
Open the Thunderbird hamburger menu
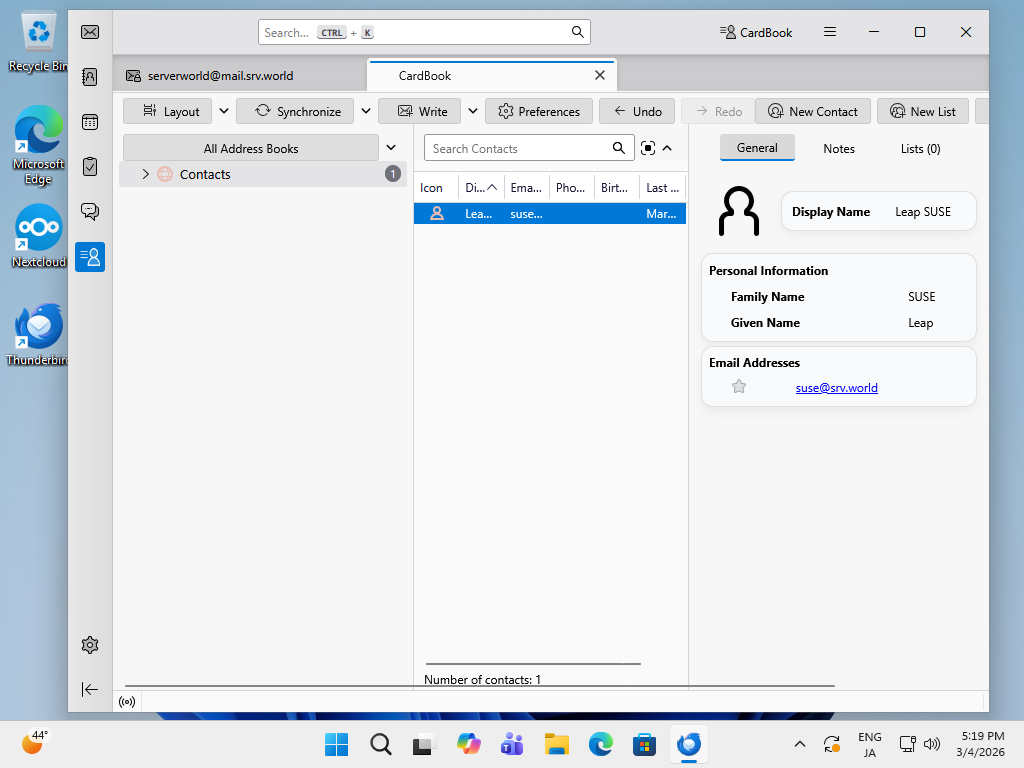coord(830,32)
